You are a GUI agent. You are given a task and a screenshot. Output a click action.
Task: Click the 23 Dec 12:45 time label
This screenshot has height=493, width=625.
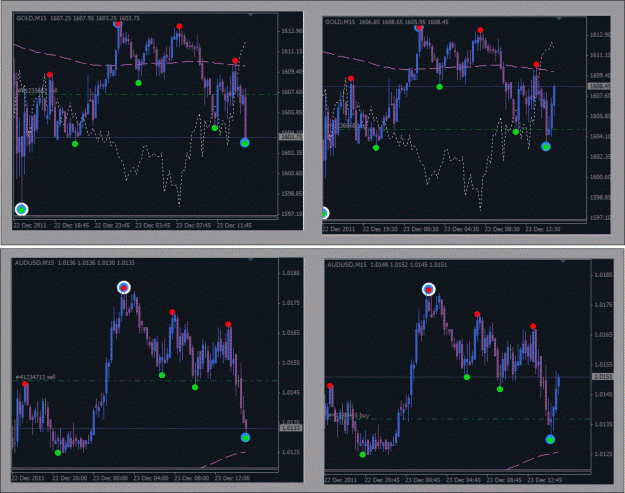545,480
